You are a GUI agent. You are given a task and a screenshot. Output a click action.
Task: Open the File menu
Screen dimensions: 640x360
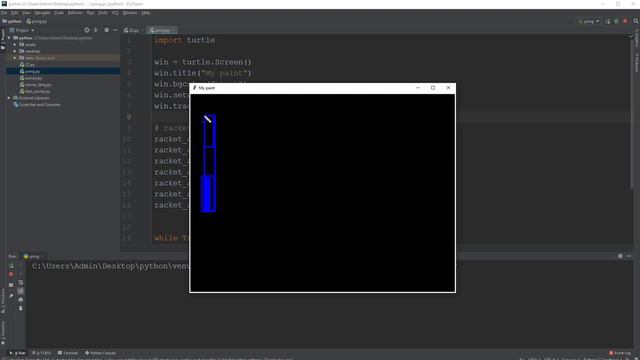click(4, 13)
